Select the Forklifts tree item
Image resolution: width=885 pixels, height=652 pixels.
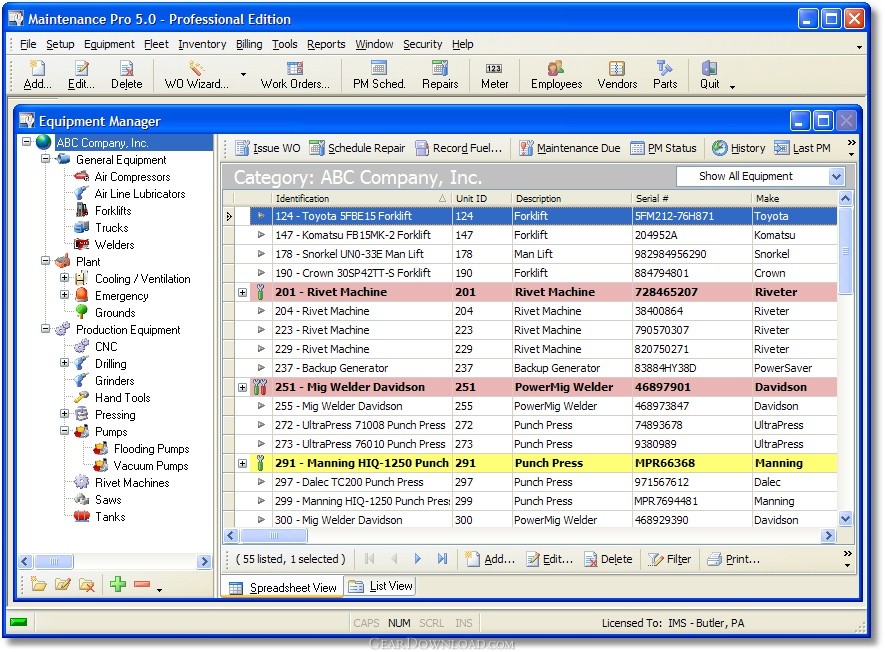pyautogui.click(x=113, y=211)
